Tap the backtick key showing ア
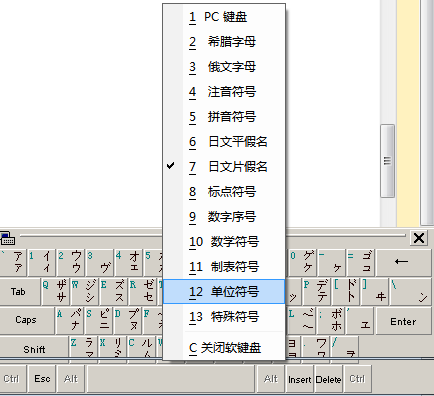The height and width of the screenshot is (396, 434). (x=13, y=262)
